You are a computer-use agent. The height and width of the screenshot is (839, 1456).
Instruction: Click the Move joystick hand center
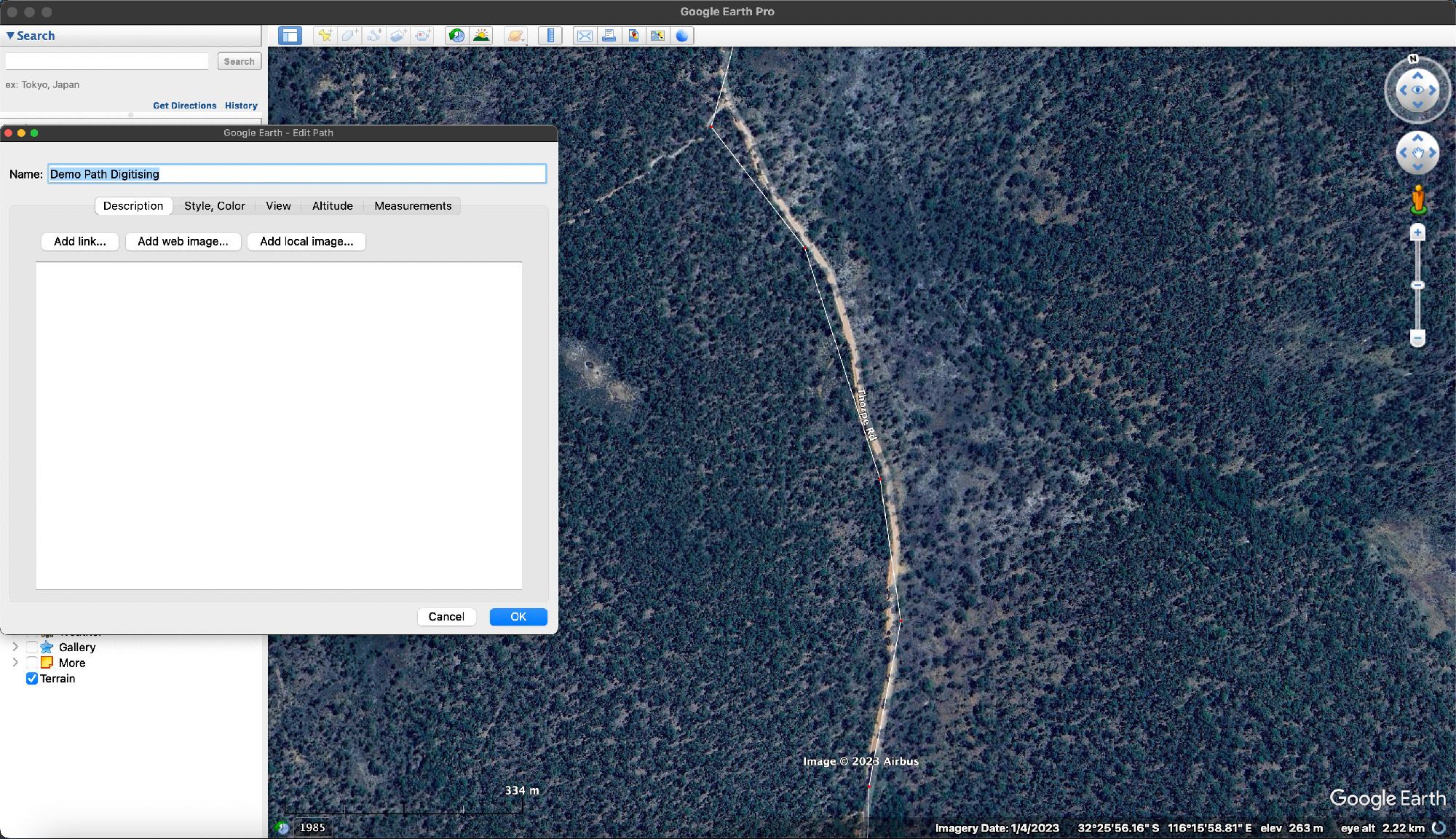[x=1417, y=153]
